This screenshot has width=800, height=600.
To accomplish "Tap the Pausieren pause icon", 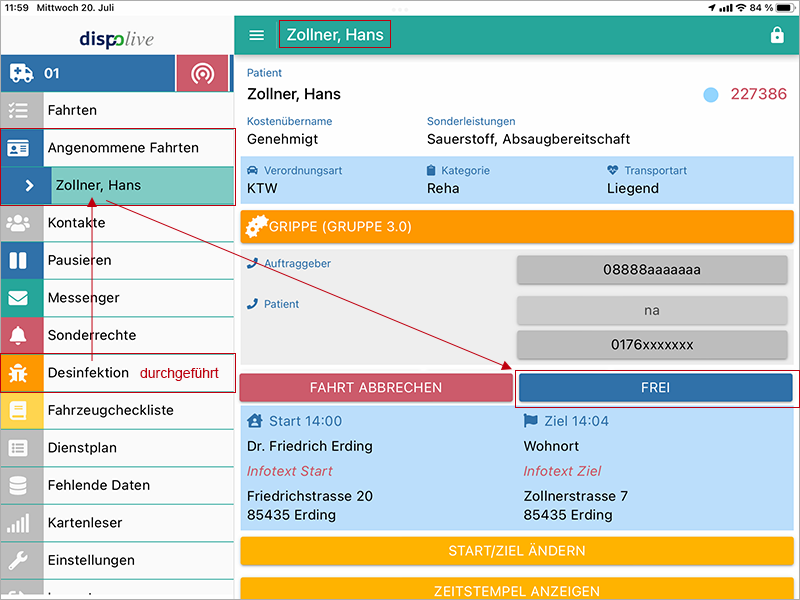I will point(18,260).
